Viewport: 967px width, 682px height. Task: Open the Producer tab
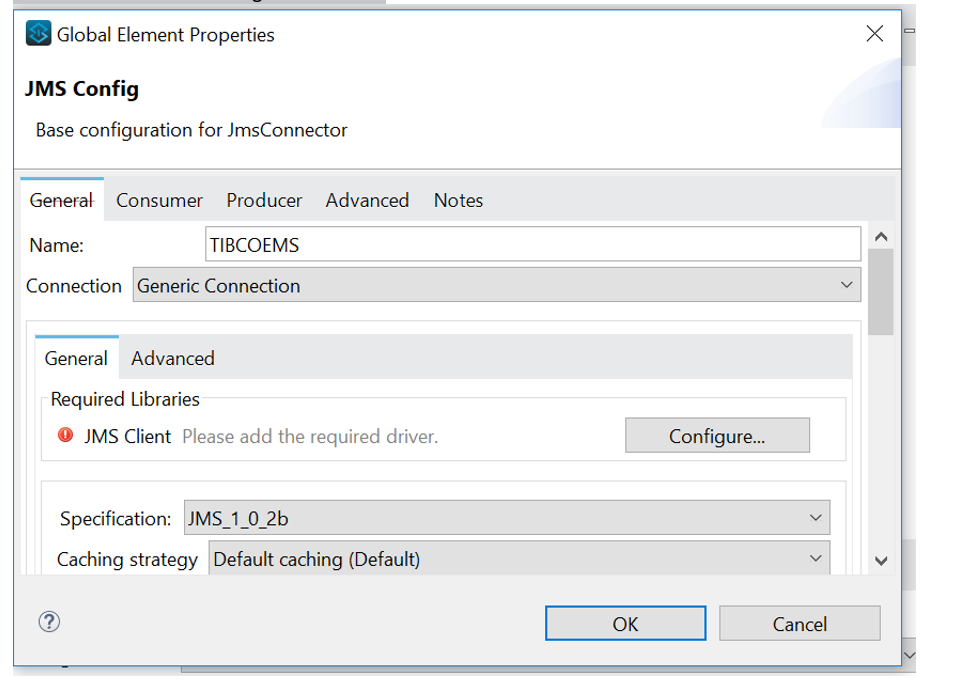tap(264, 200)
